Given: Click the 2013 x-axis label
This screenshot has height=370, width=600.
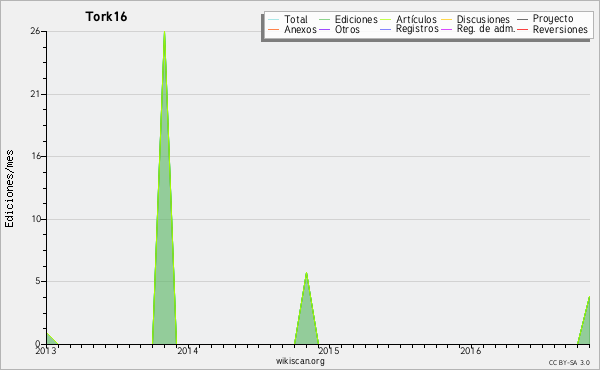Looking at the screenshot, I should click(x=46, y=350).
